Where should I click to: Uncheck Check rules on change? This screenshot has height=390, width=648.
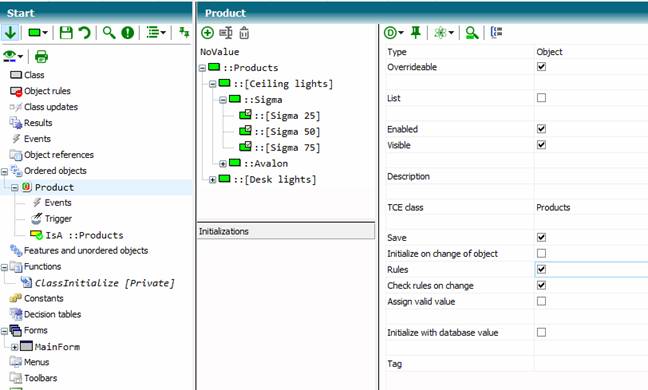coord(541,285)
